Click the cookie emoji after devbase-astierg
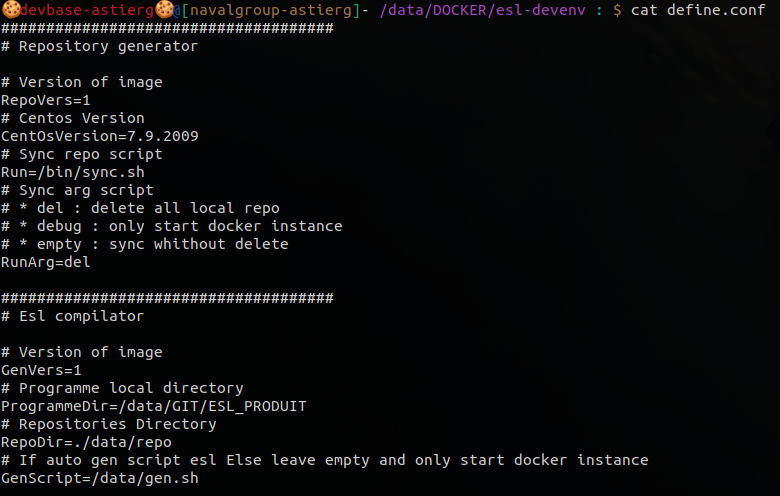The width and height of the screenshot is (780, 496). (165, 10)
